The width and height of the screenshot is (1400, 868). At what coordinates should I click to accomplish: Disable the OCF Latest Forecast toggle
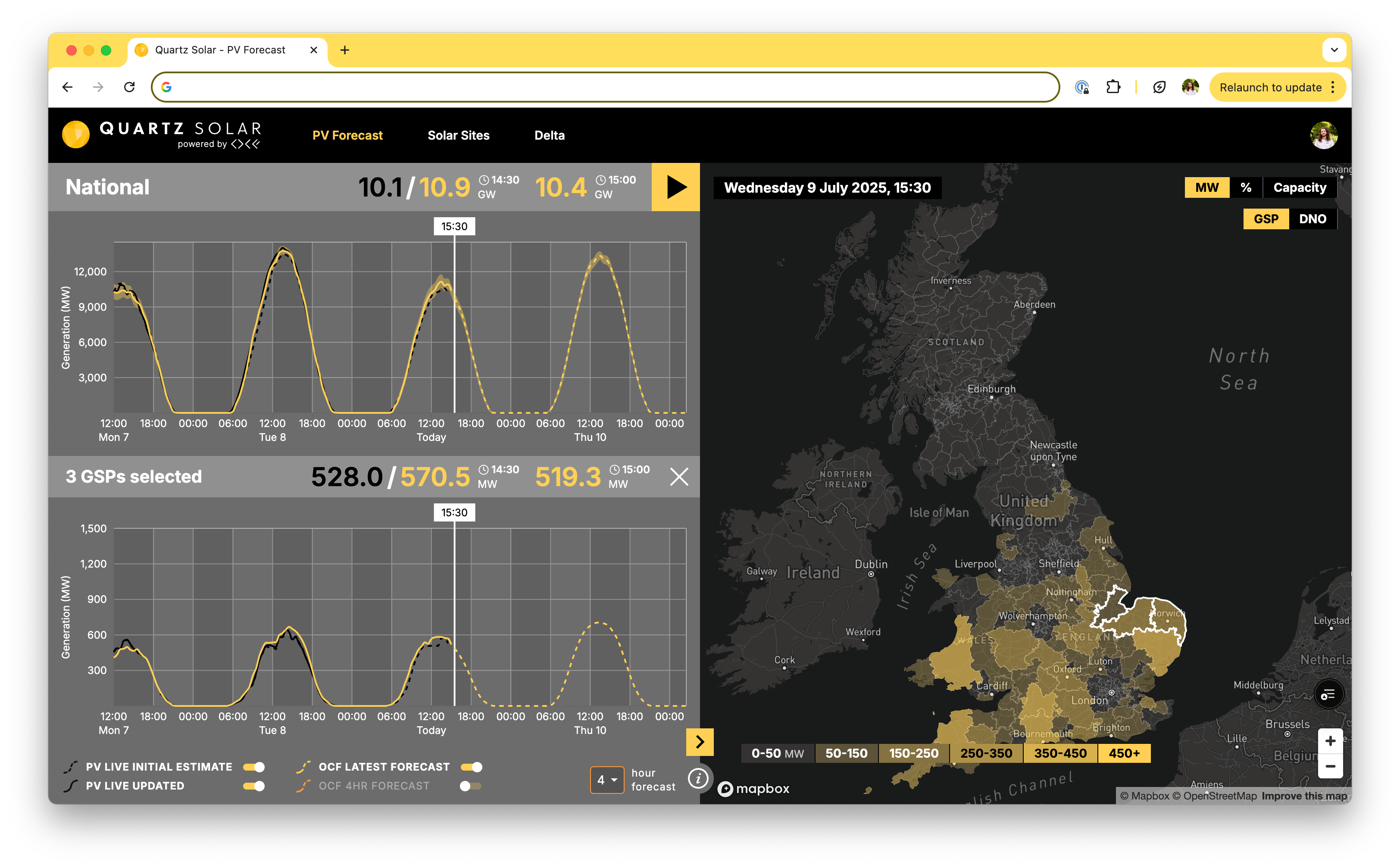point(471,767)
